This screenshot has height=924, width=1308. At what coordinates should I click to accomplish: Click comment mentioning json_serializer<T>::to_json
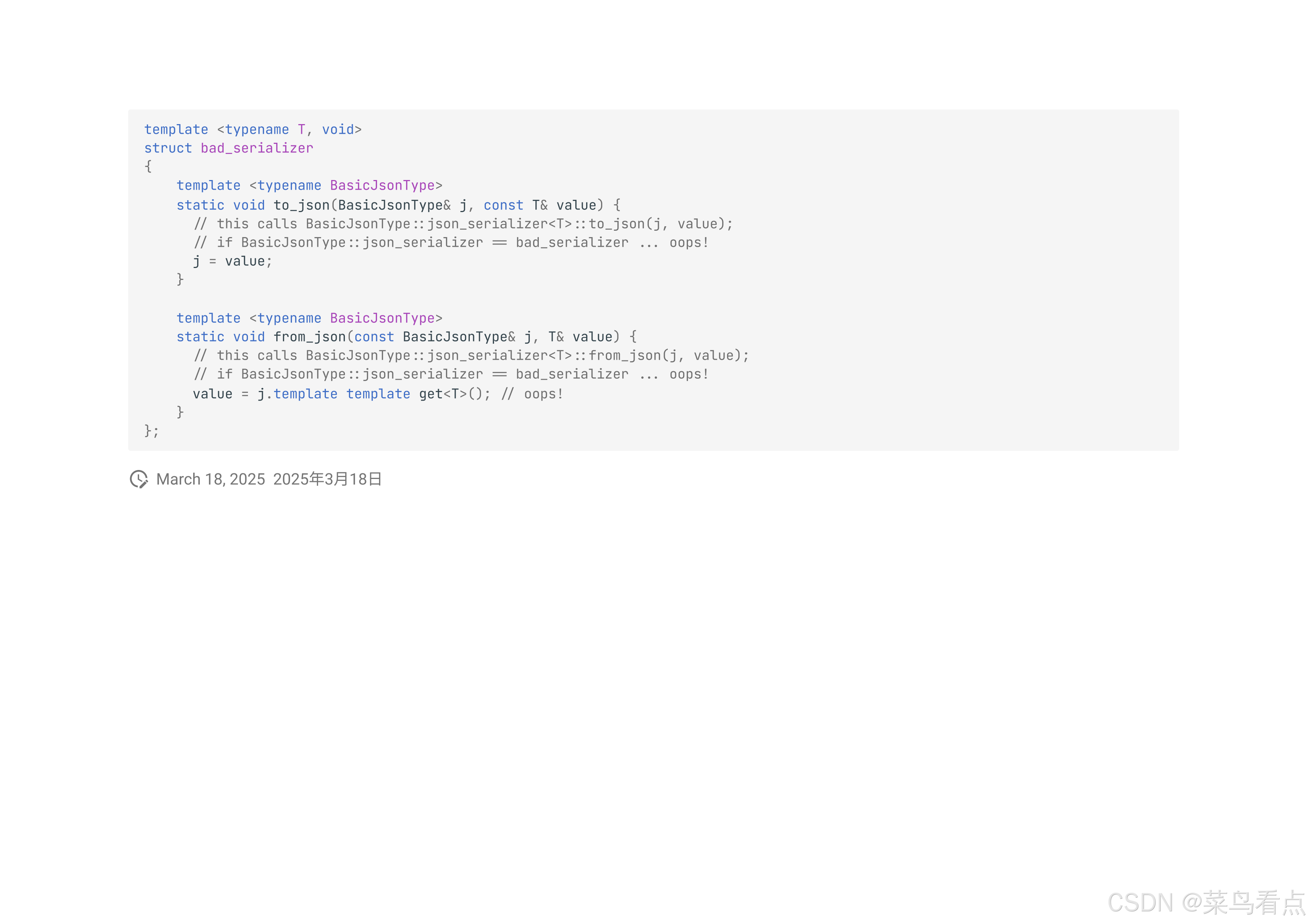click(463, 224)
